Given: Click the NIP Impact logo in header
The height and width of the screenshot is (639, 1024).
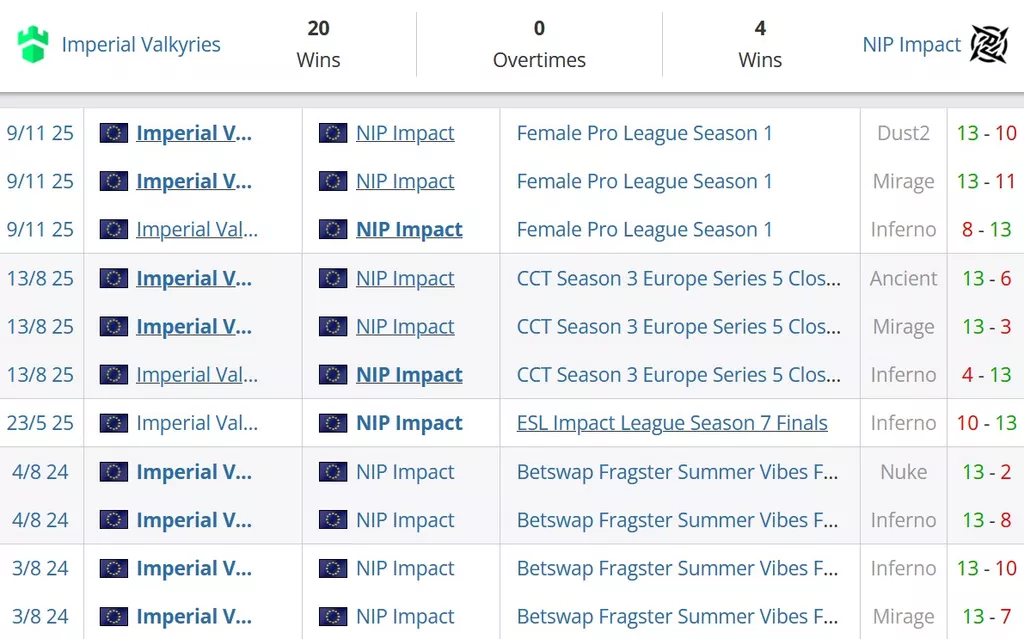Looking at the screenshot, I should 989,45.
